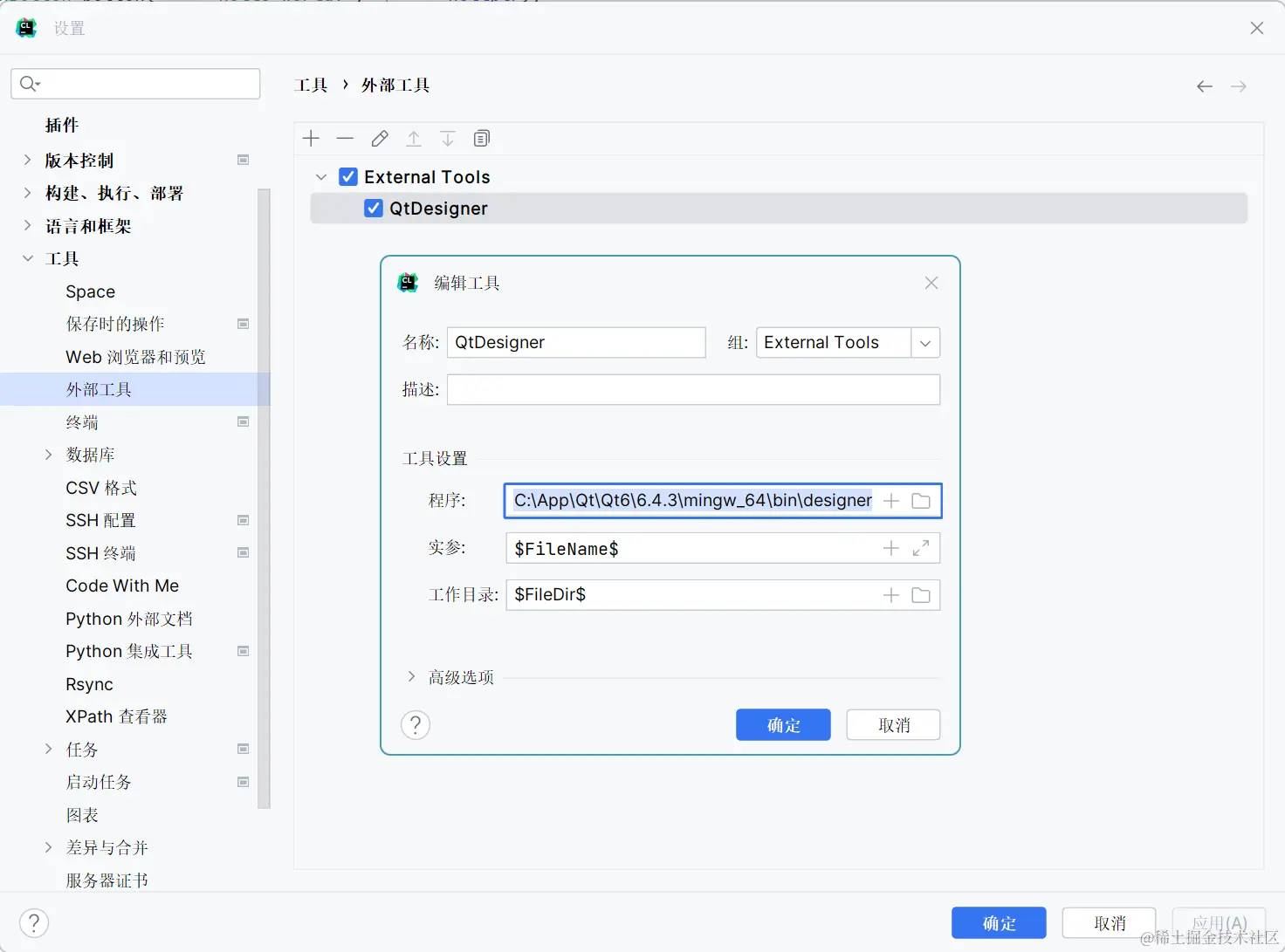This screenshot has height=952, width=1285.
Task: Expand the arguments field with the diagonal-arrows icon
Action: (x=920, y=548)
